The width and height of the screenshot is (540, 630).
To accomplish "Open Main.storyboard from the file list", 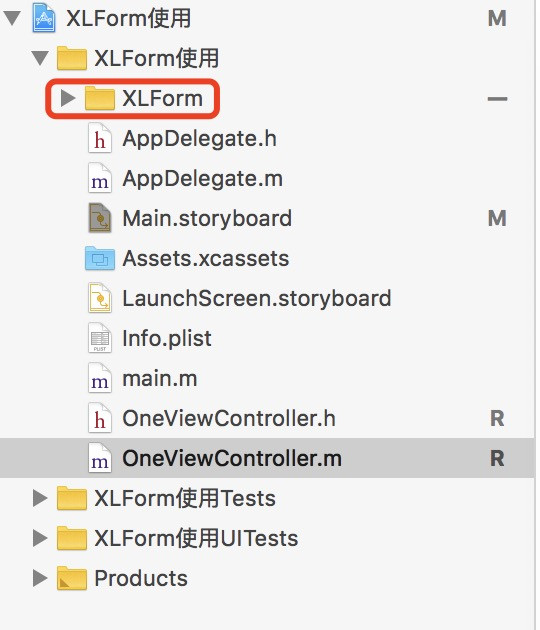I will pyautogui.click(x=207, y=218).
